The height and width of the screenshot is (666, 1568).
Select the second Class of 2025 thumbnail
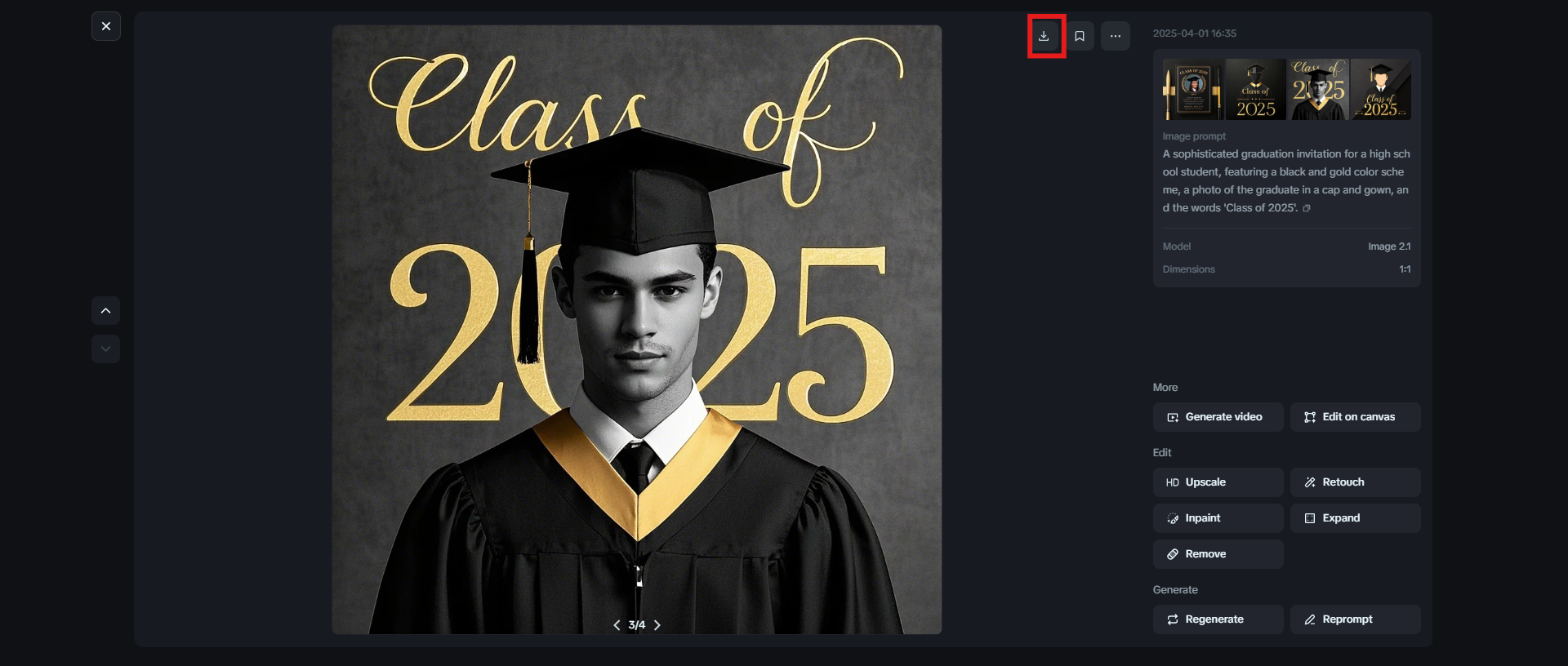[x=1255, y=90]
